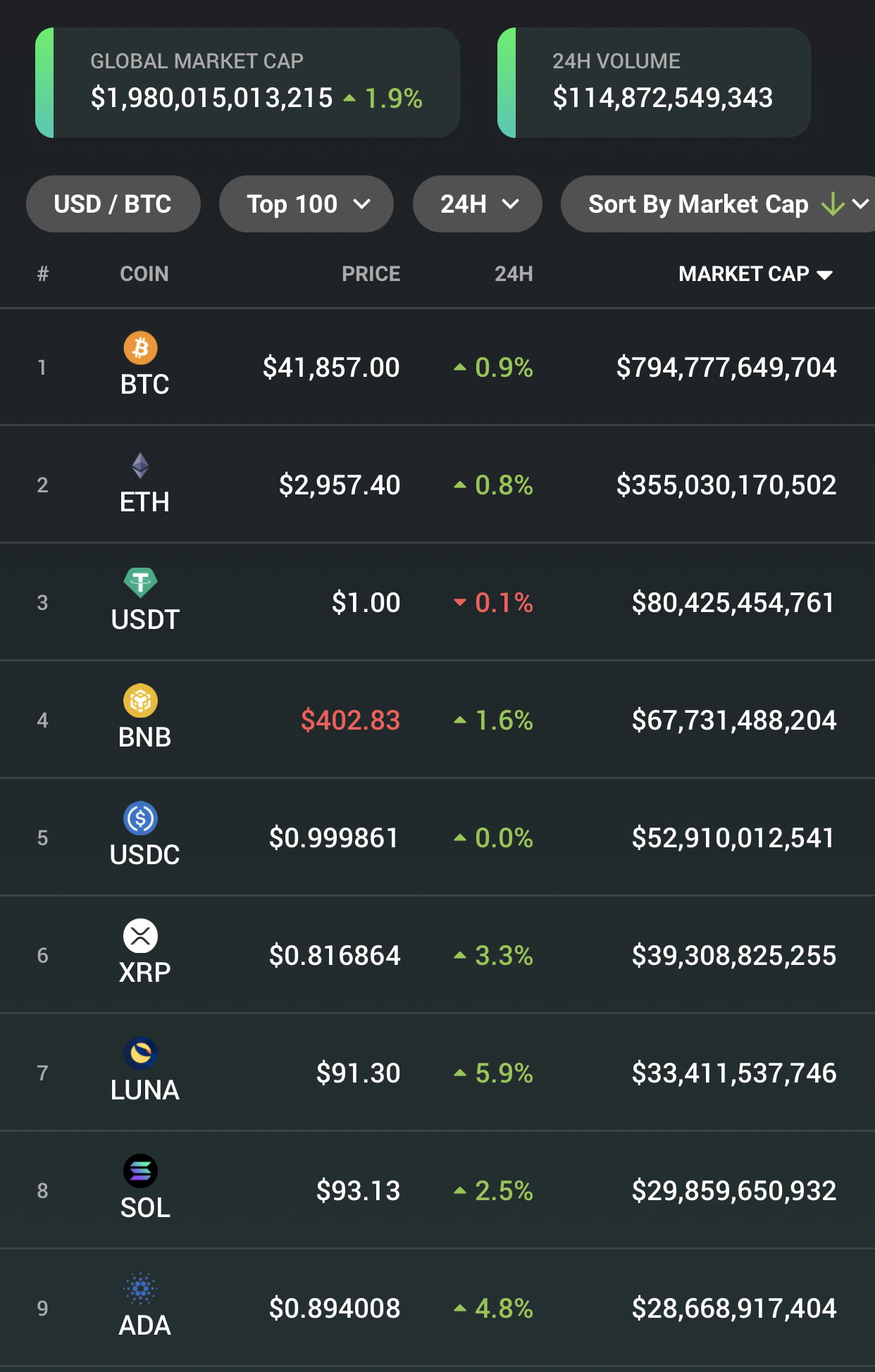Screen dimensions: 875x1372
Task: Toggle sort direction green arrow
Action: (x=833, y=204)
